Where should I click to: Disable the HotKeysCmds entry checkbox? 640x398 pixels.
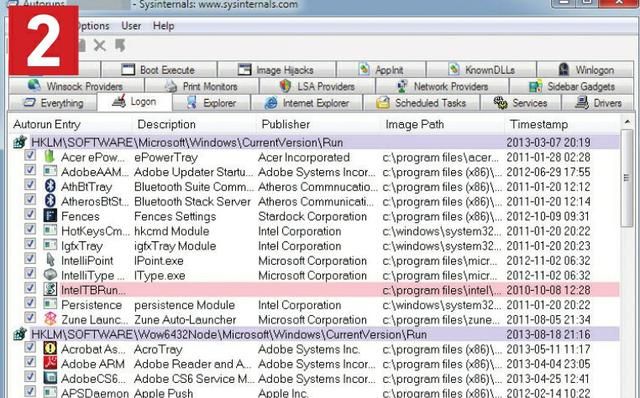[x=30, y=229]
